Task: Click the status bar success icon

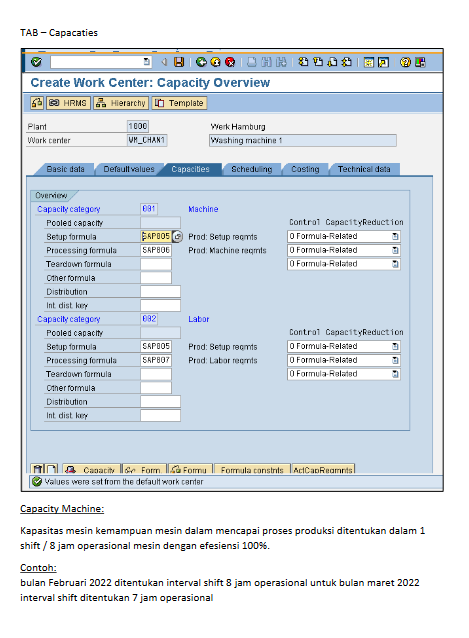Action: (x=37, y=482)
